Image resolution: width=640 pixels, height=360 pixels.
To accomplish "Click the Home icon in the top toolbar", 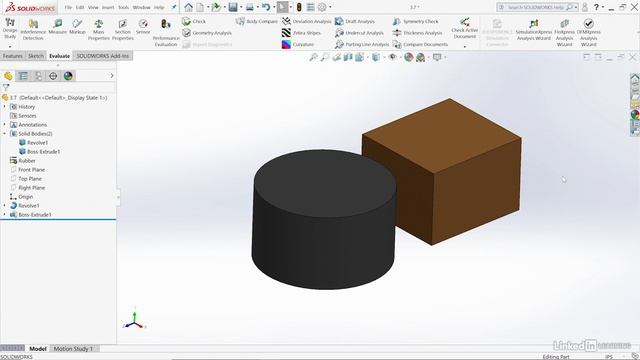I will [188, 7].
